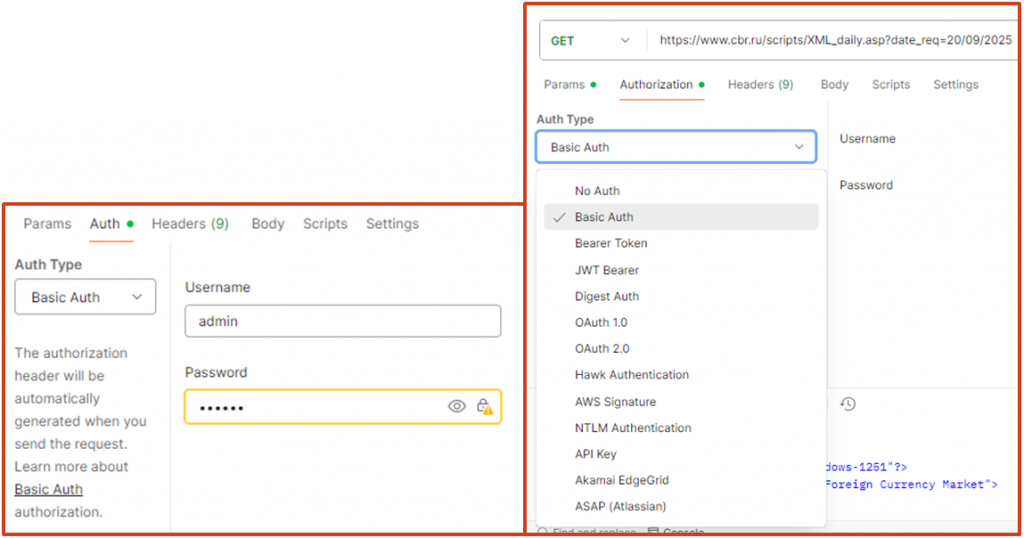Select Hawk Authentication option
This screenshot has width=1024, height=538.
pos(632,375)
